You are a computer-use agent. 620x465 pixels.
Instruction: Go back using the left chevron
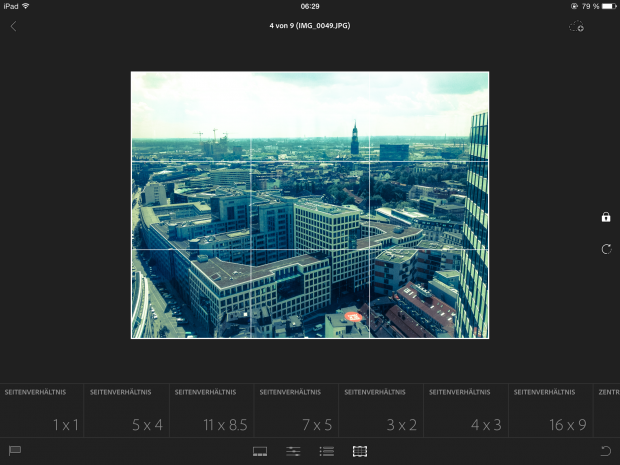pyautogui.click(x=13, y=26)
